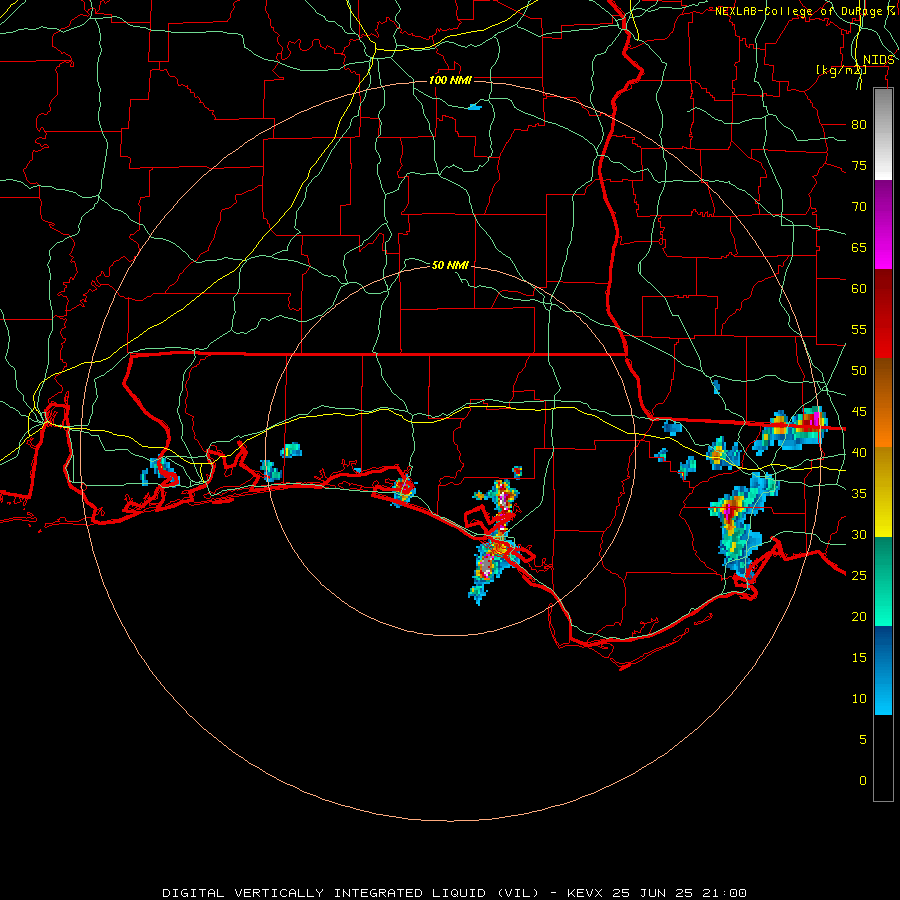Click the NEXLAB-College of DuPage credit text
The width and height of the screenshot is (900, 900).
(804, 11)
